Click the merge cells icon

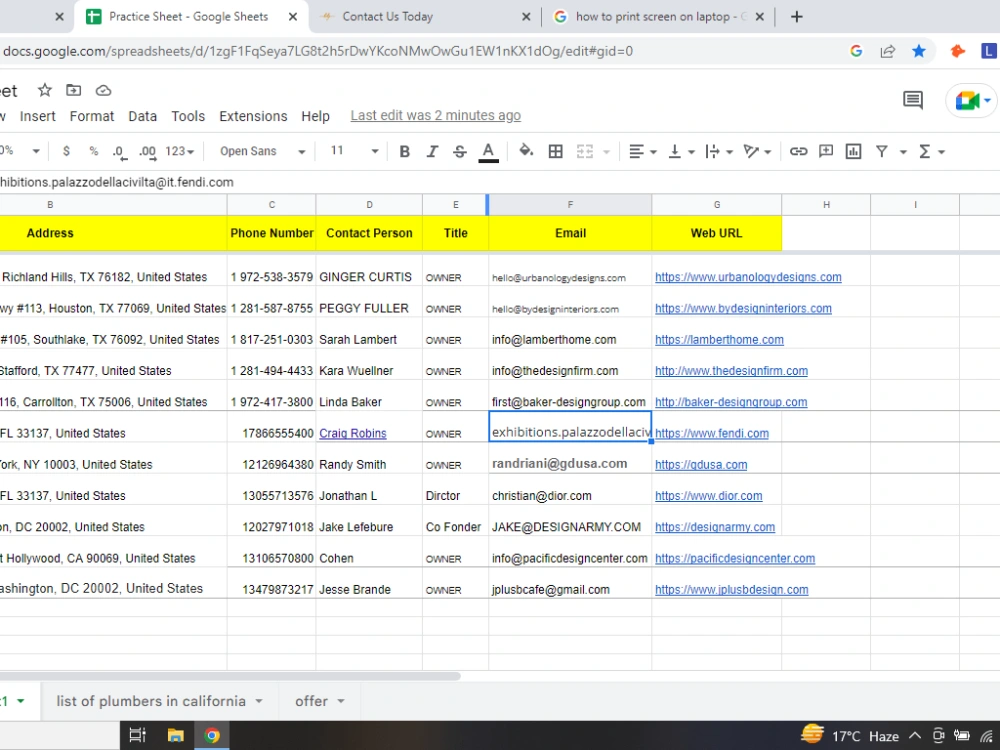click(x=585, y=151)
